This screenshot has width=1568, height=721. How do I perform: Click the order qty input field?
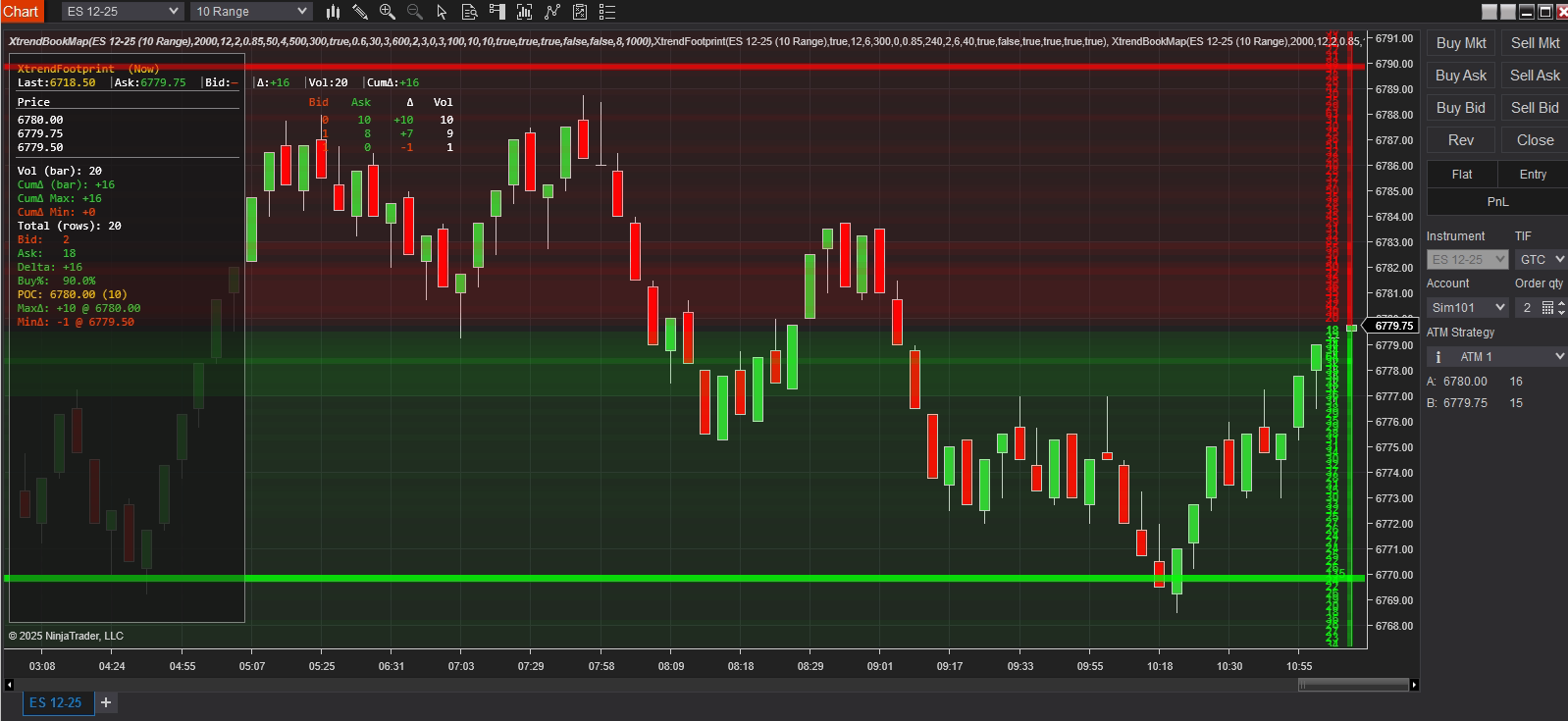click(1527, 308)
